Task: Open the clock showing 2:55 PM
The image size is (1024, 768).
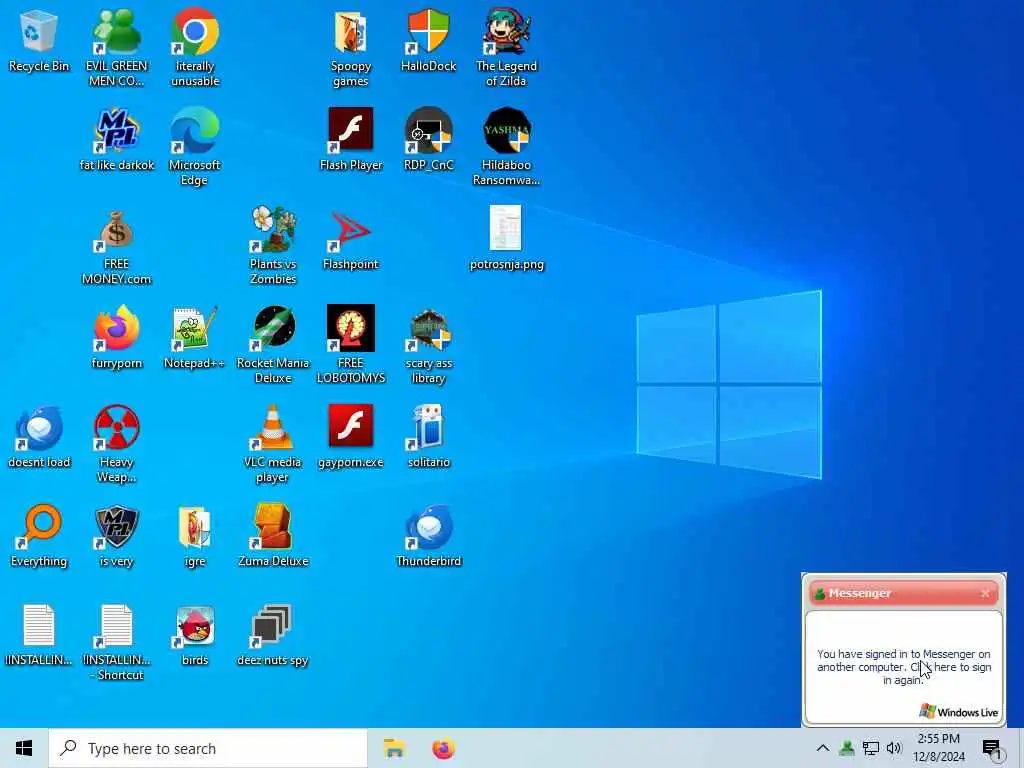Action: coord(938,748)
